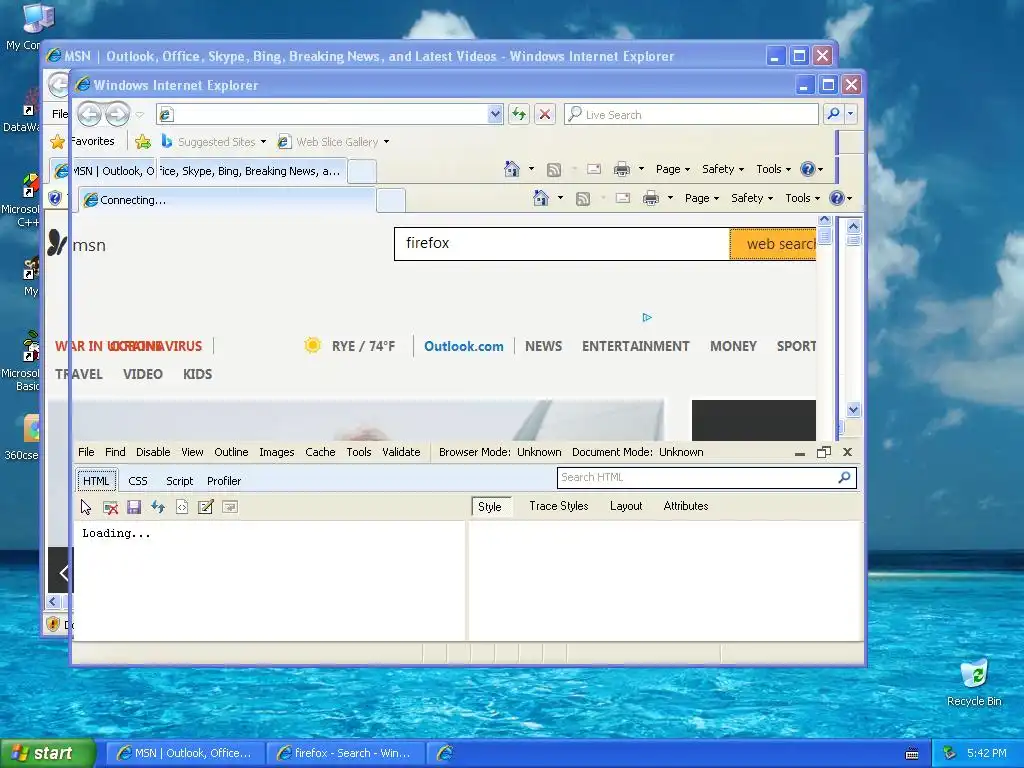Click the Home icon in the MSN tab row
This screenshot has height=768, width=1024.
pyautogui.click(x=512, y=169)
